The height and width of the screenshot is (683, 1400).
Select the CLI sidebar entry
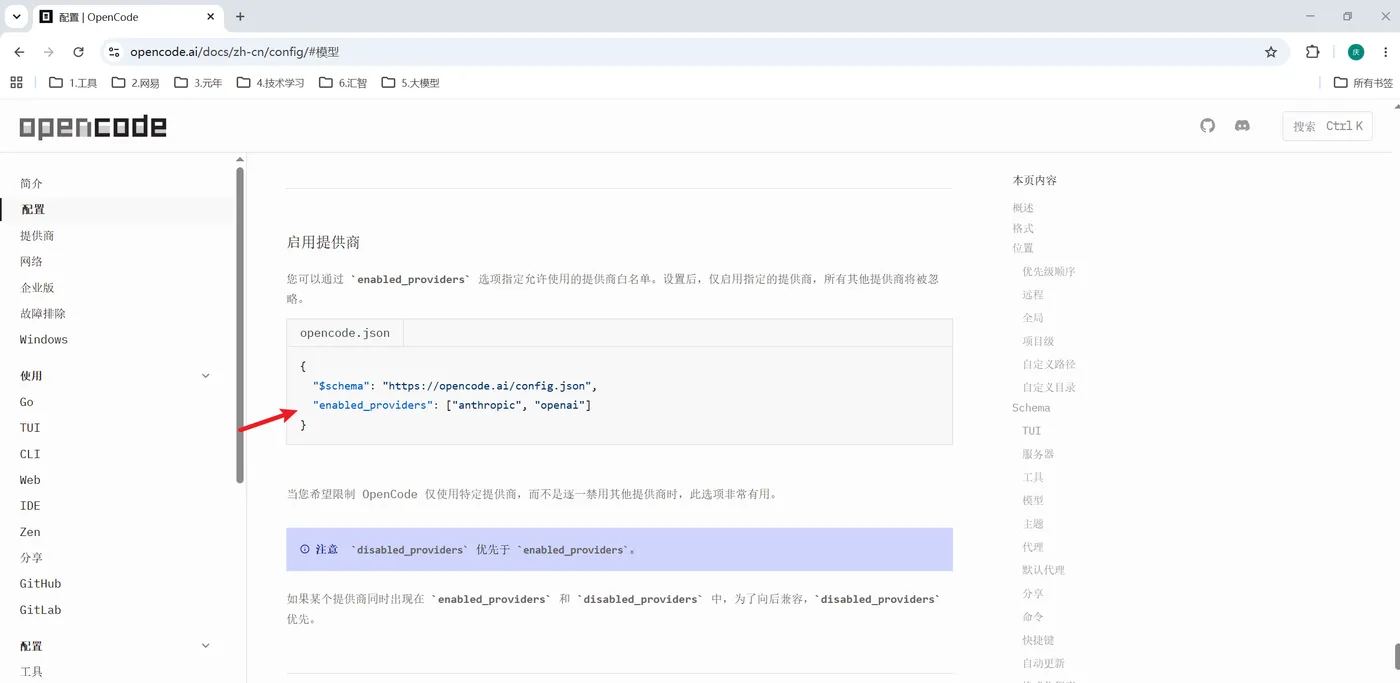pos(30,454)
